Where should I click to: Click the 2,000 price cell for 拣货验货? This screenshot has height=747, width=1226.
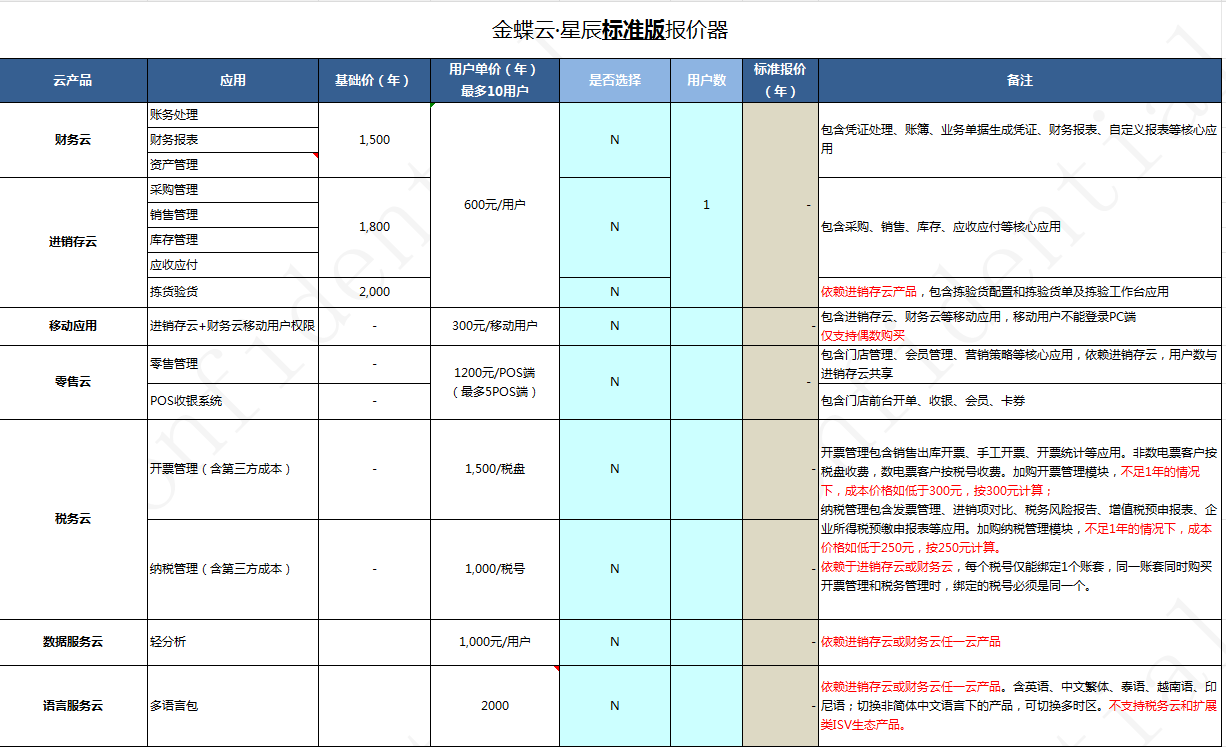[x=374, y=292]
